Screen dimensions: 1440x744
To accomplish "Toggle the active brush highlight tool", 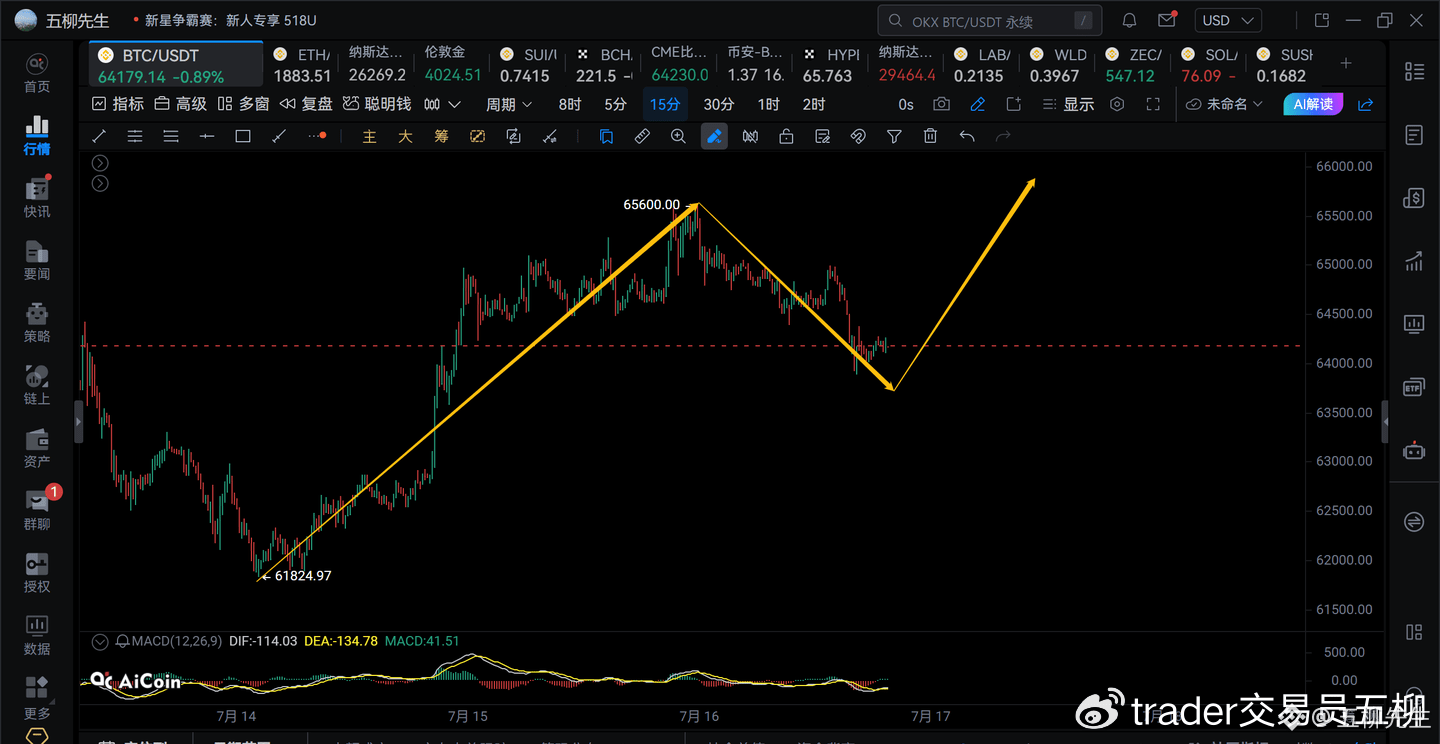I will (714, 137).
